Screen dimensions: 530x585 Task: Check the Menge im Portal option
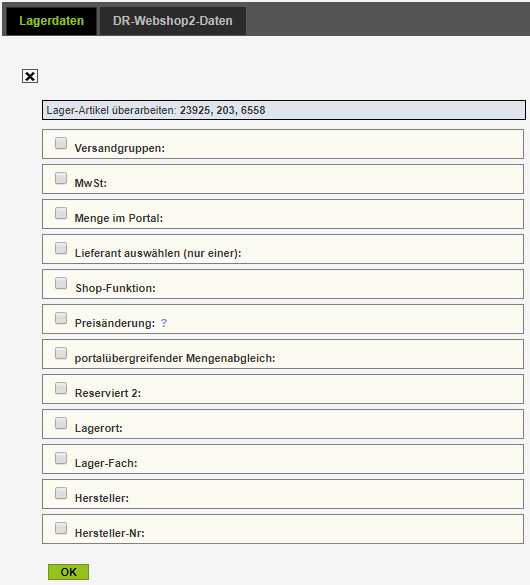pos(61,213)
